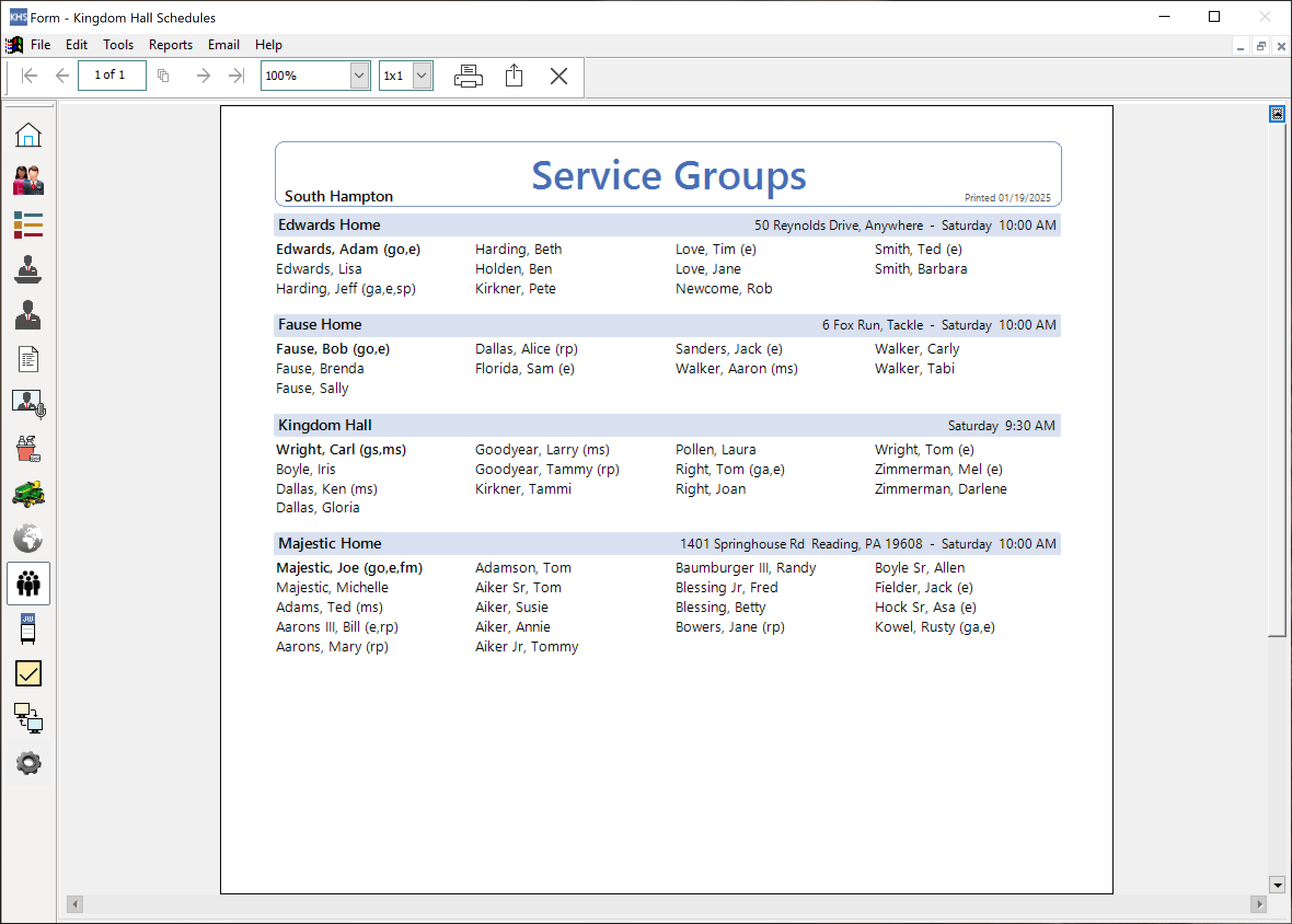Restore the inner document window
Image resolution: width=1292 pixels, height=924 pixels.
click(x=1261, y=46)
